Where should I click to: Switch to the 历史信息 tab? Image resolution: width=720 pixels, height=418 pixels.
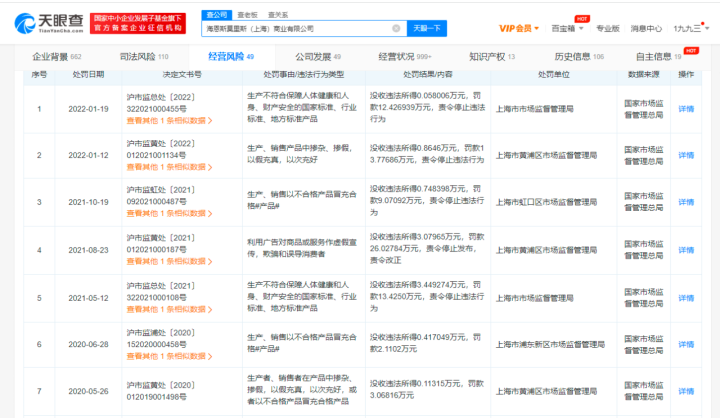tap(579, 56)
